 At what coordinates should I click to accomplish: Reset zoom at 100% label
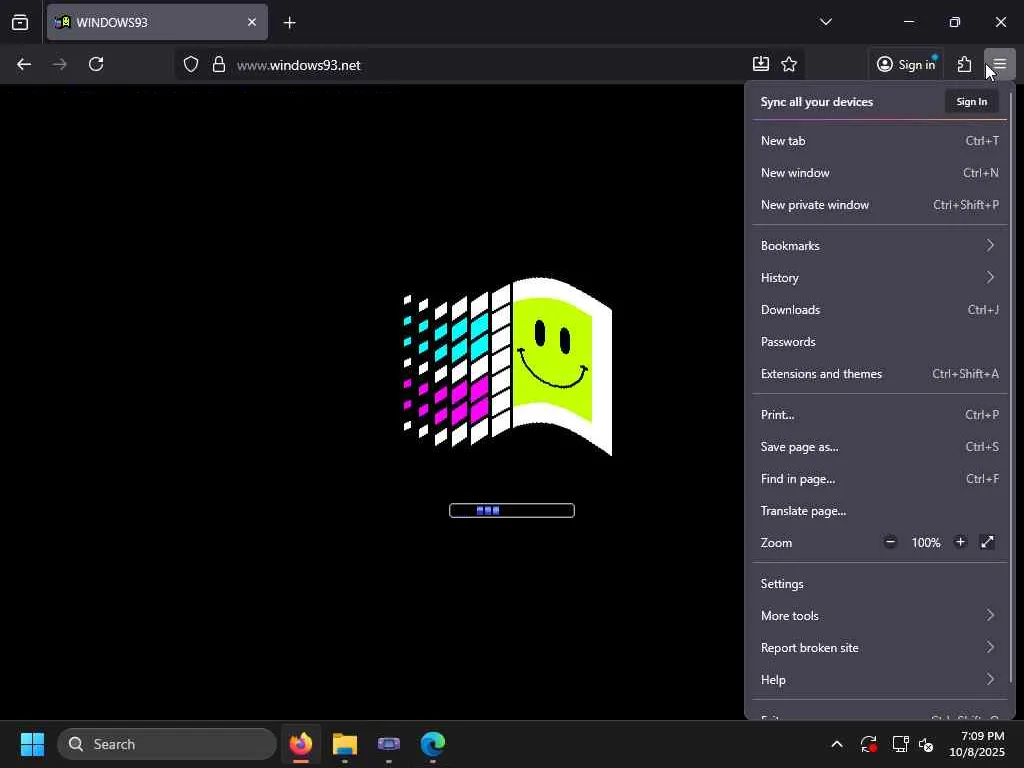click(x=926, y=543)
